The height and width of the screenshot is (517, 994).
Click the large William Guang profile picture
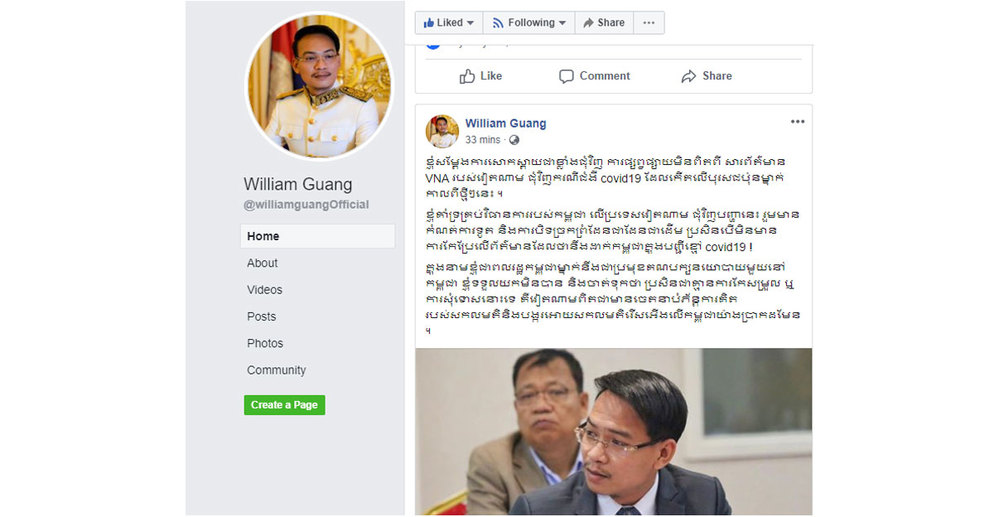(x=319, y=86)
